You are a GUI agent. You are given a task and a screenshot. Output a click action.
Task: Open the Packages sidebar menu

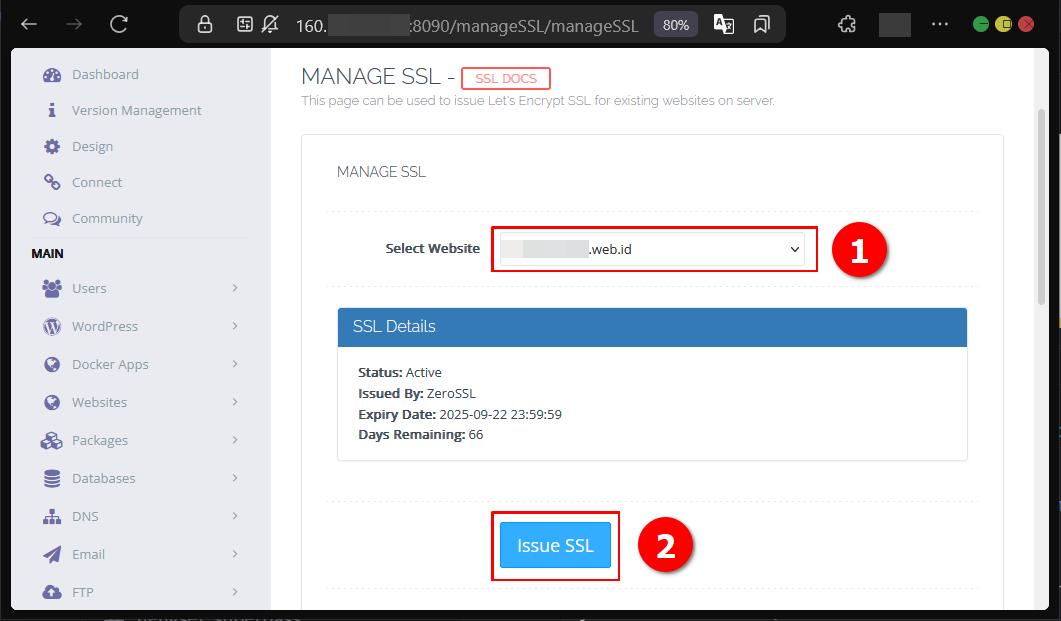pyautogui.click(x=99, y=441)
